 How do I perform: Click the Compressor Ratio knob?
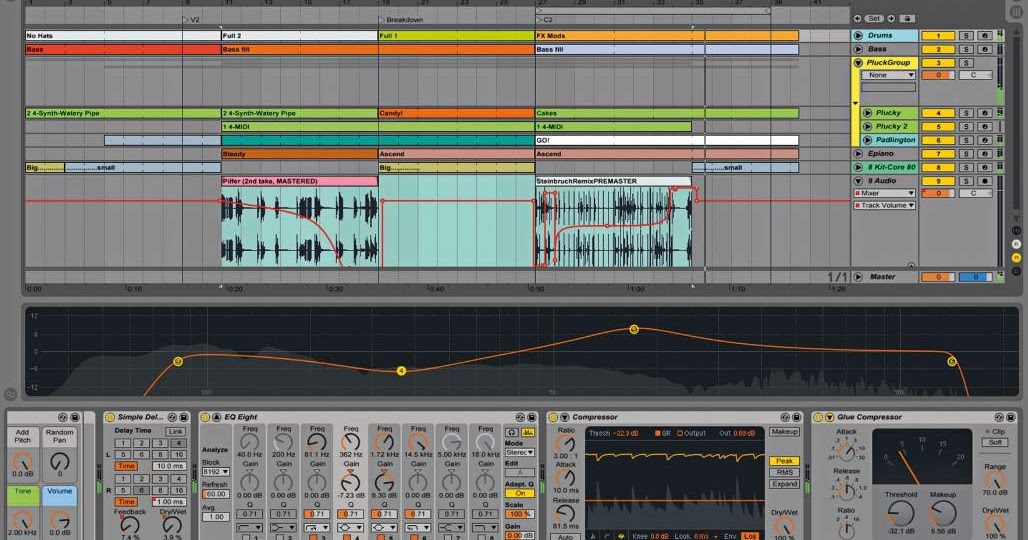[565, 443]
